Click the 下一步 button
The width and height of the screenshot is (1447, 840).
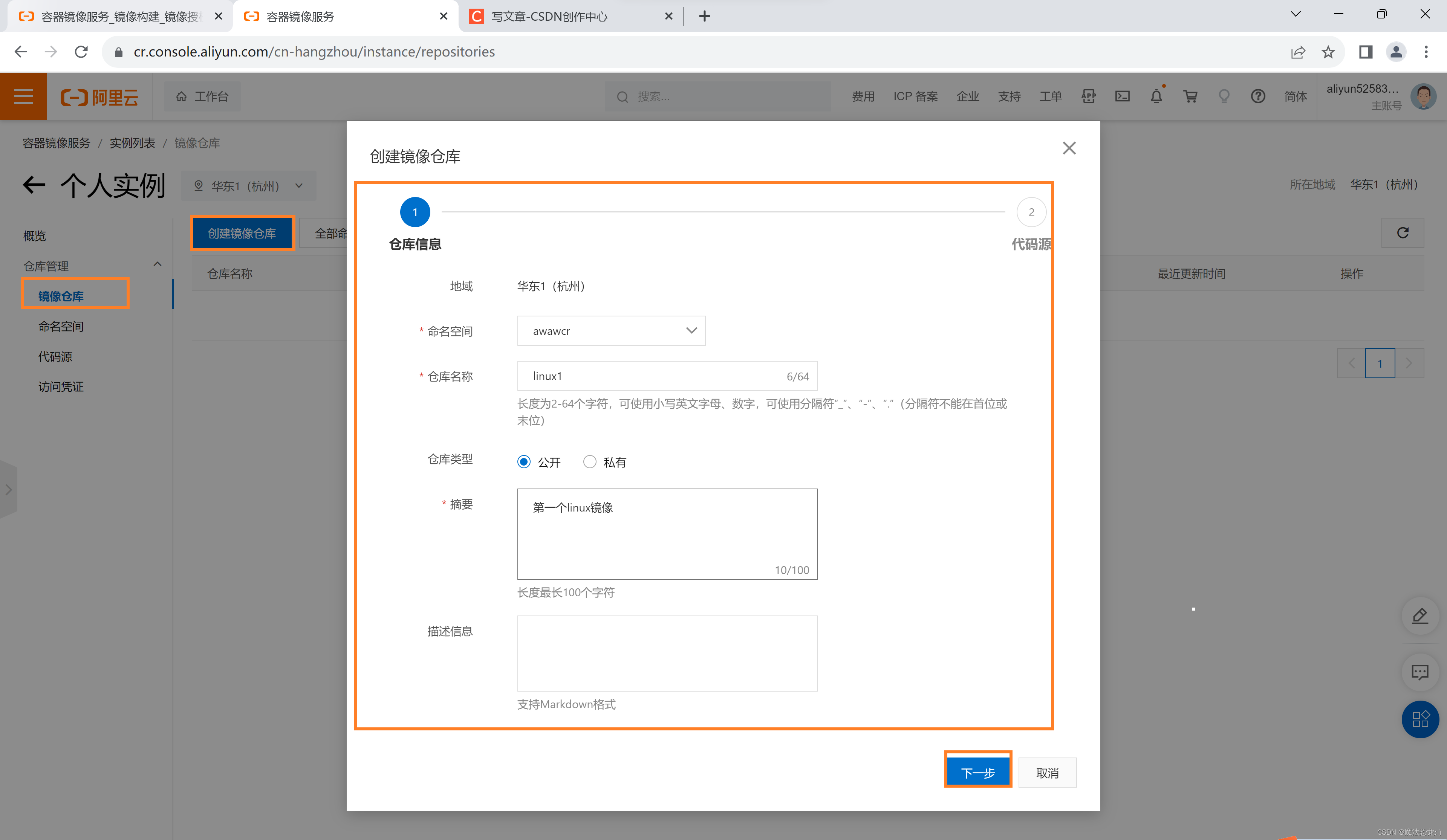coord(977,772)
